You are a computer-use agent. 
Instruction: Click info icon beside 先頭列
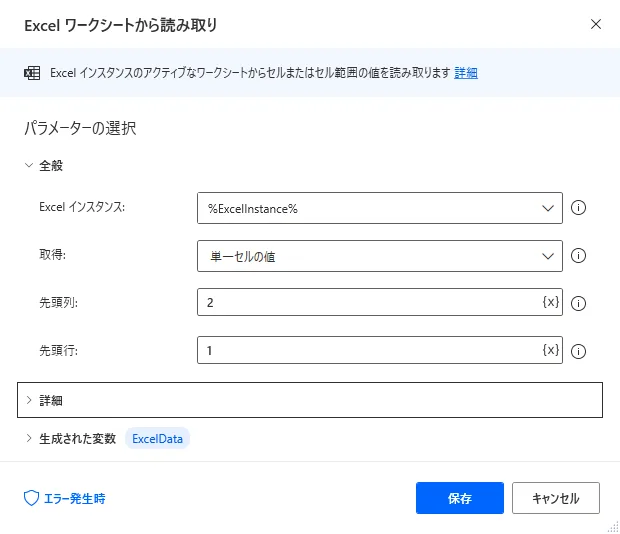click(x=577, y=303)
